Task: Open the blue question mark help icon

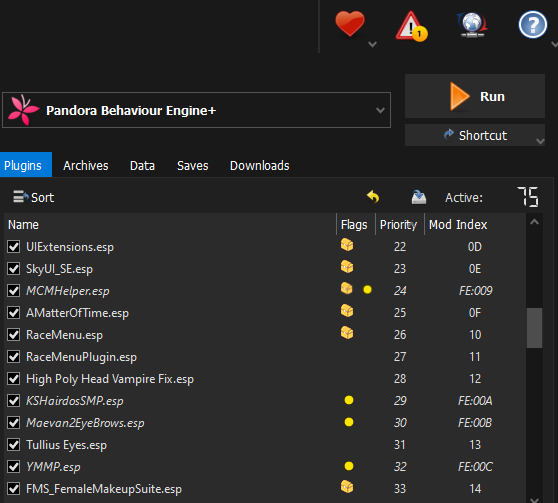Action: coord(532,25)
